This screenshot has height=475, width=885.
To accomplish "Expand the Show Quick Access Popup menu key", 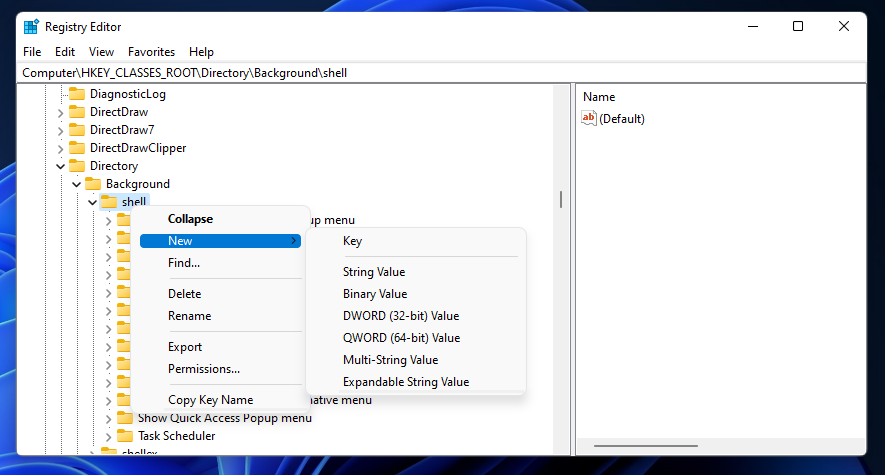I will [x=108, y=419].
